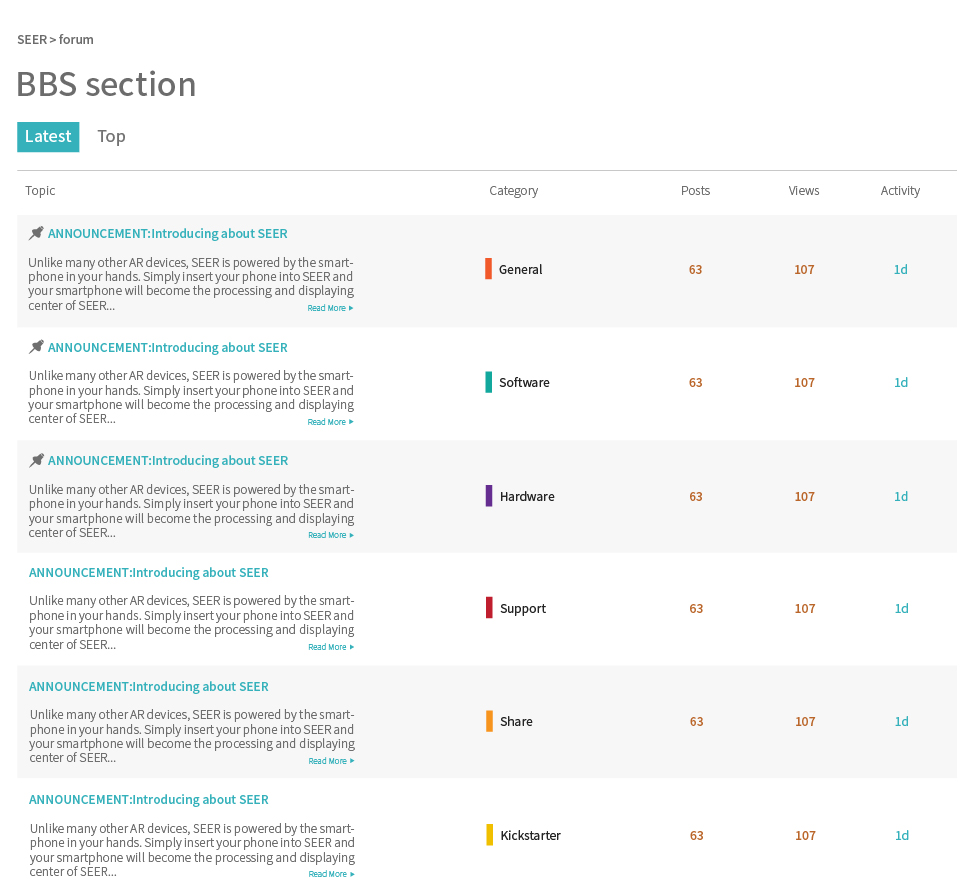This screenshot has height=891, width=980.
Task: Click the pin icon in the Hardware topic row
Action: pyautogui.click(x=36, y=460)
